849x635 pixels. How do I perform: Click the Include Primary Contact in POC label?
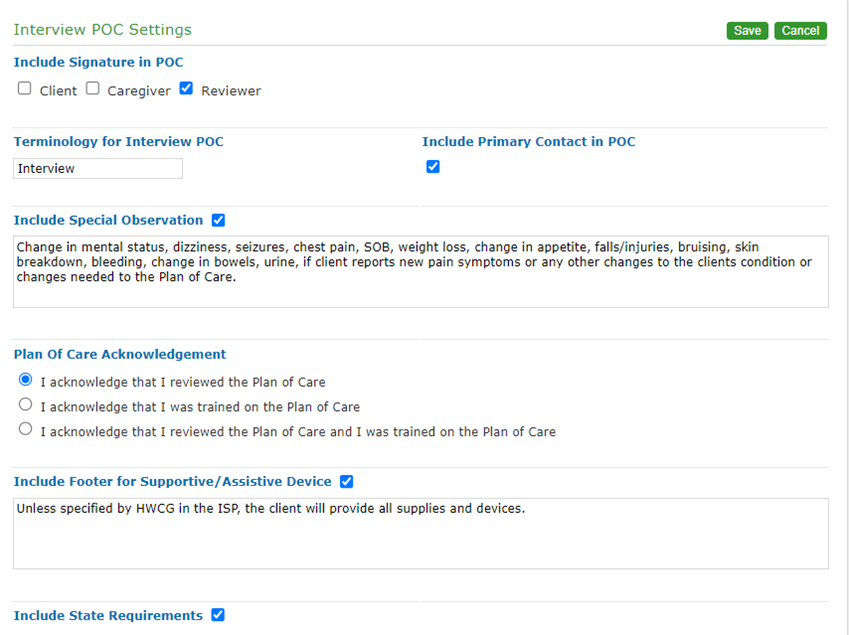pos(528,142)
